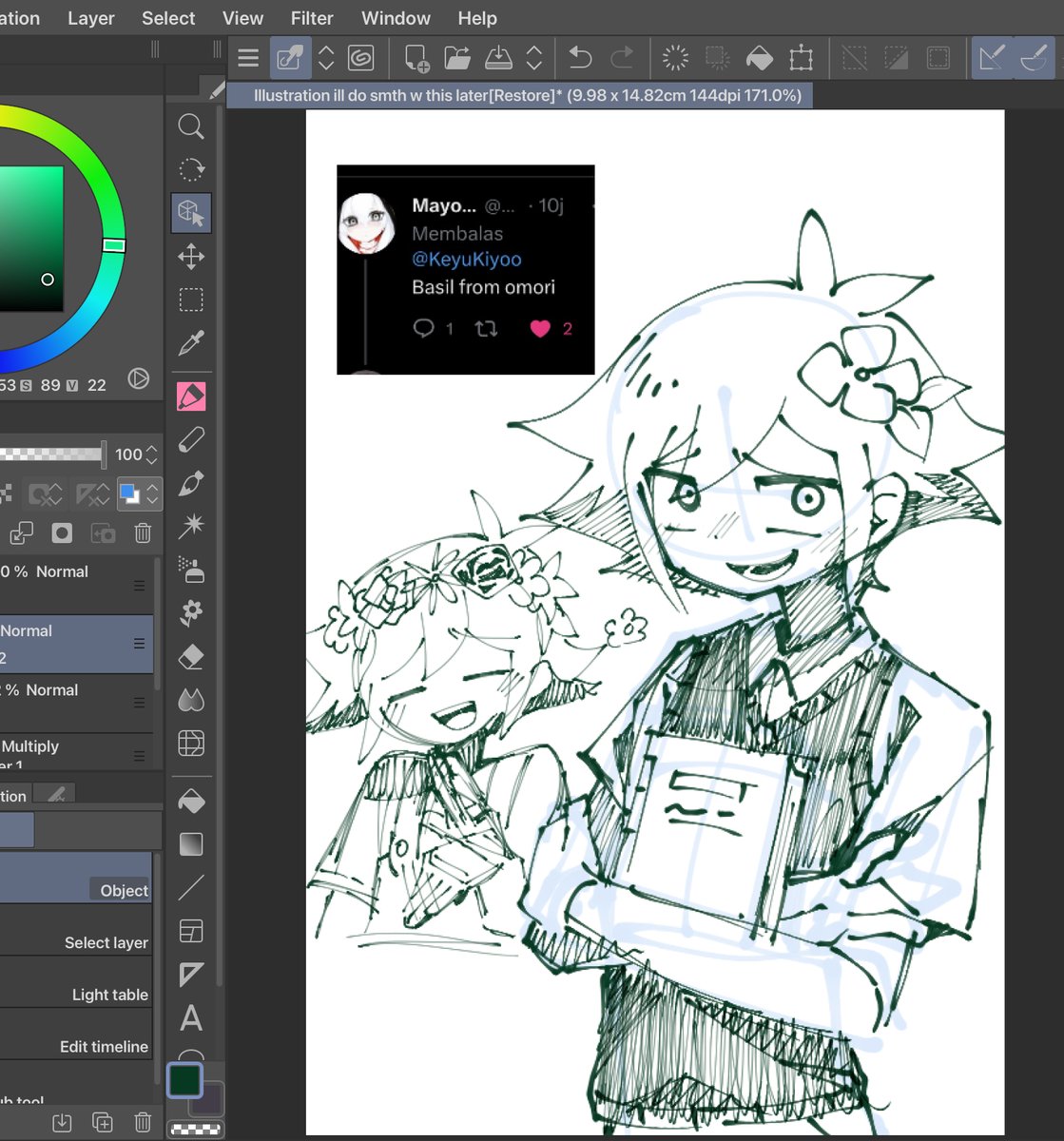
Task: Select the Text tool letter A
Action: pyautogui.click(x=191, y=1018)
